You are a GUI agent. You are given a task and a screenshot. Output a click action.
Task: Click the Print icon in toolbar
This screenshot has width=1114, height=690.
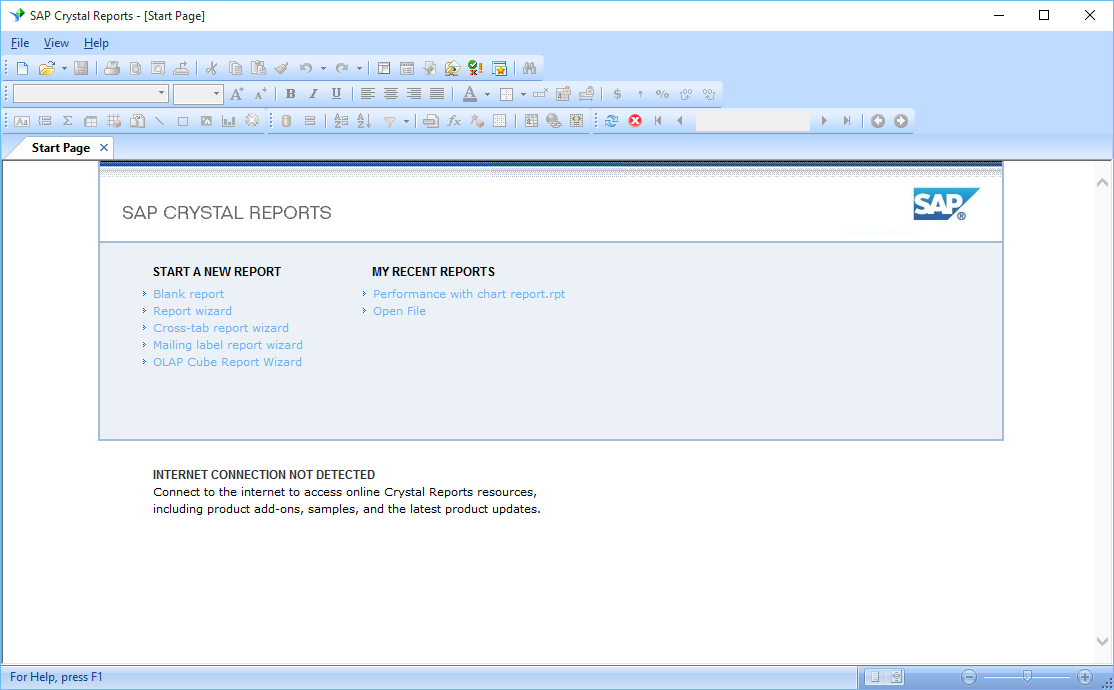(112, 68)
